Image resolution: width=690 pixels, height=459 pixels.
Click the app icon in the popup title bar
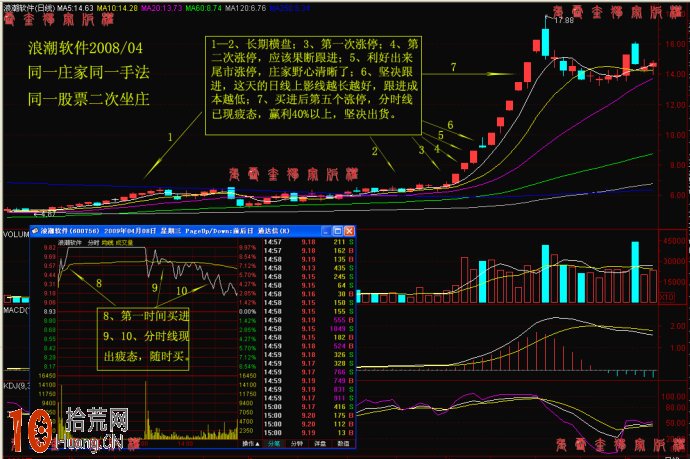35,231
